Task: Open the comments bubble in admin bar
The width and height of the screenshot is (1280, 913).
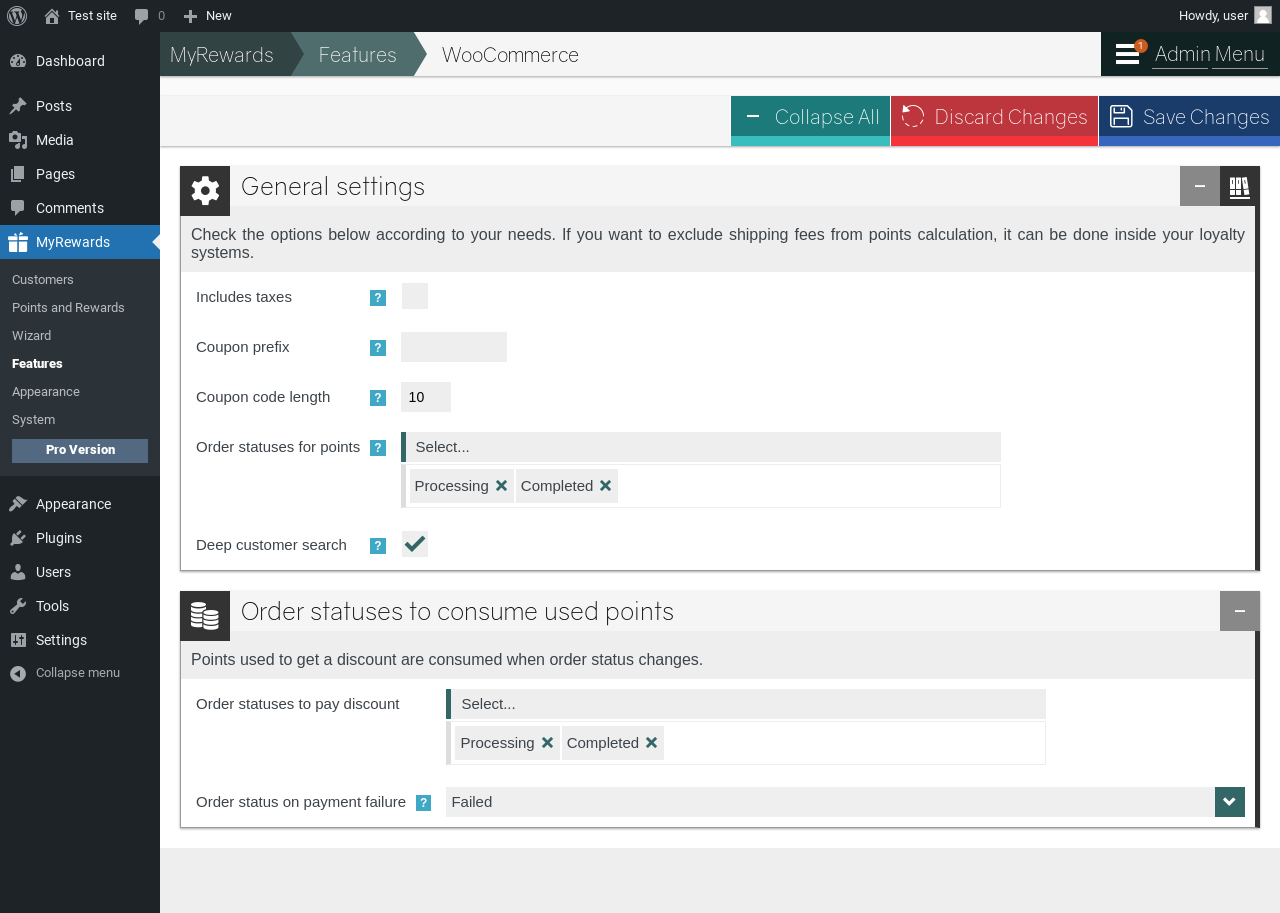Action: point(149,16)
